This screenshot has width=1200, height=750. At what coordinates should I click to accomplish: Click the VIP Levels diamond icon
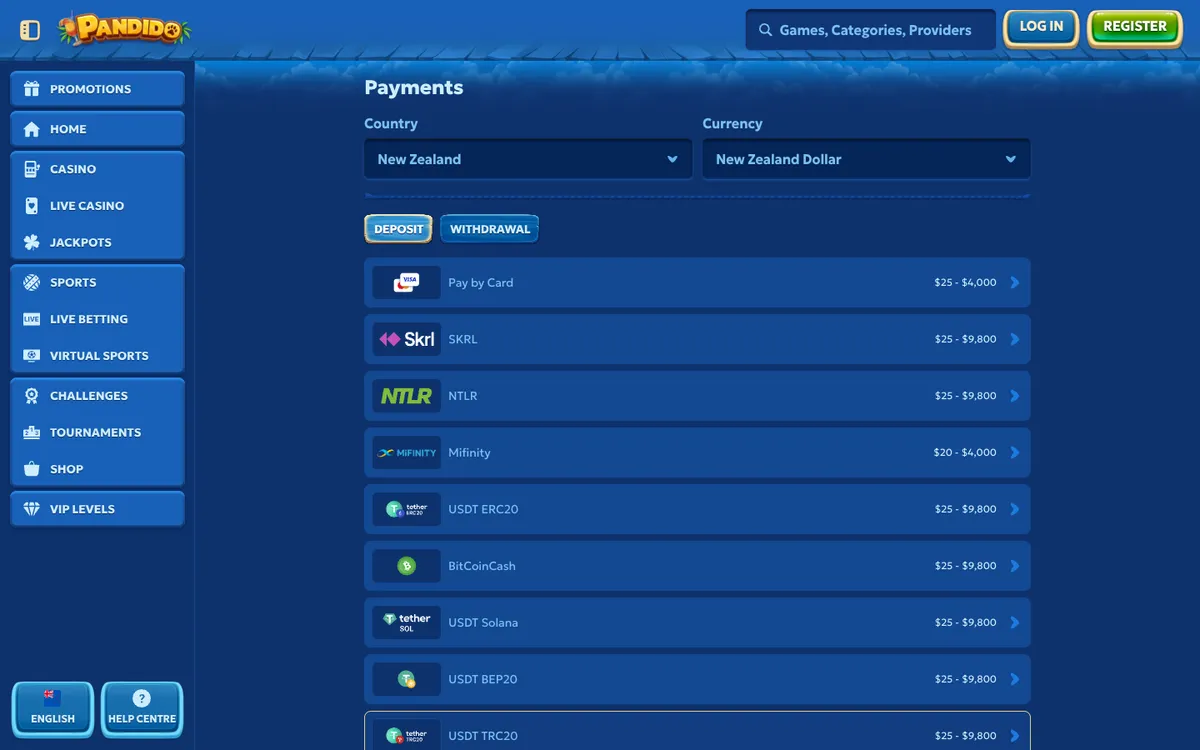31,509
